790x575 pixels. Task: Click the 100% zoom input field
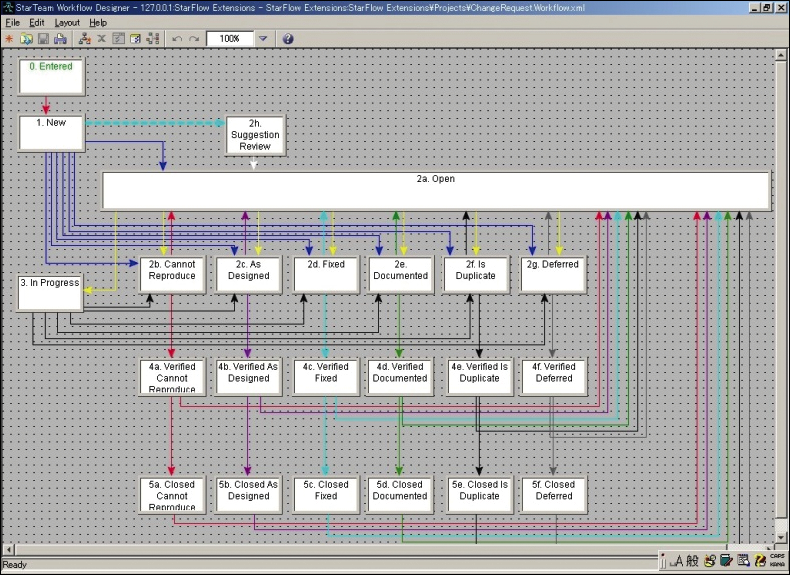tap(230, 39)
